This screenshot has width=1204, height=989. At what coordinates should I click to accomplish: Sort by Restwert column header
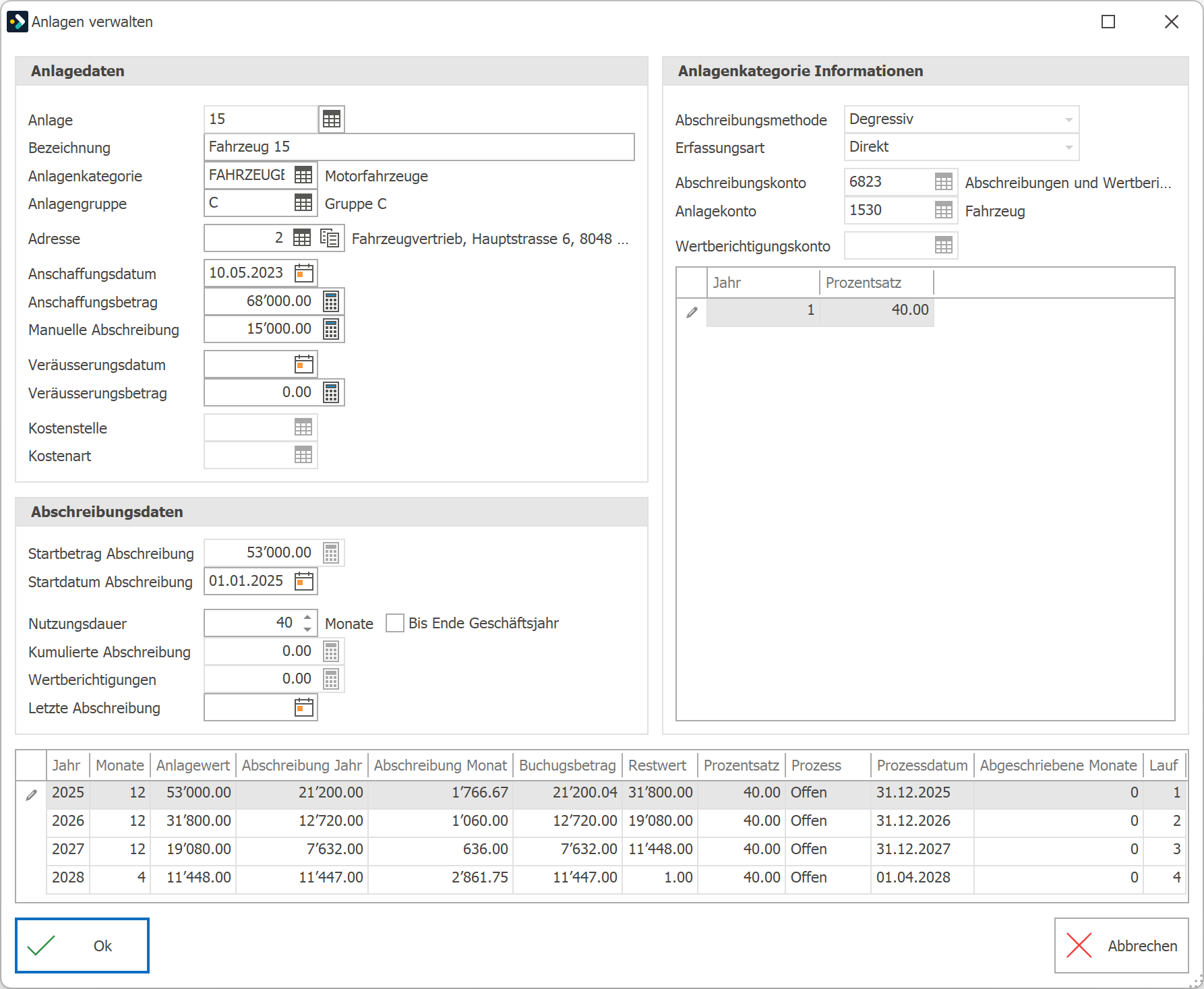coord(659,765)
